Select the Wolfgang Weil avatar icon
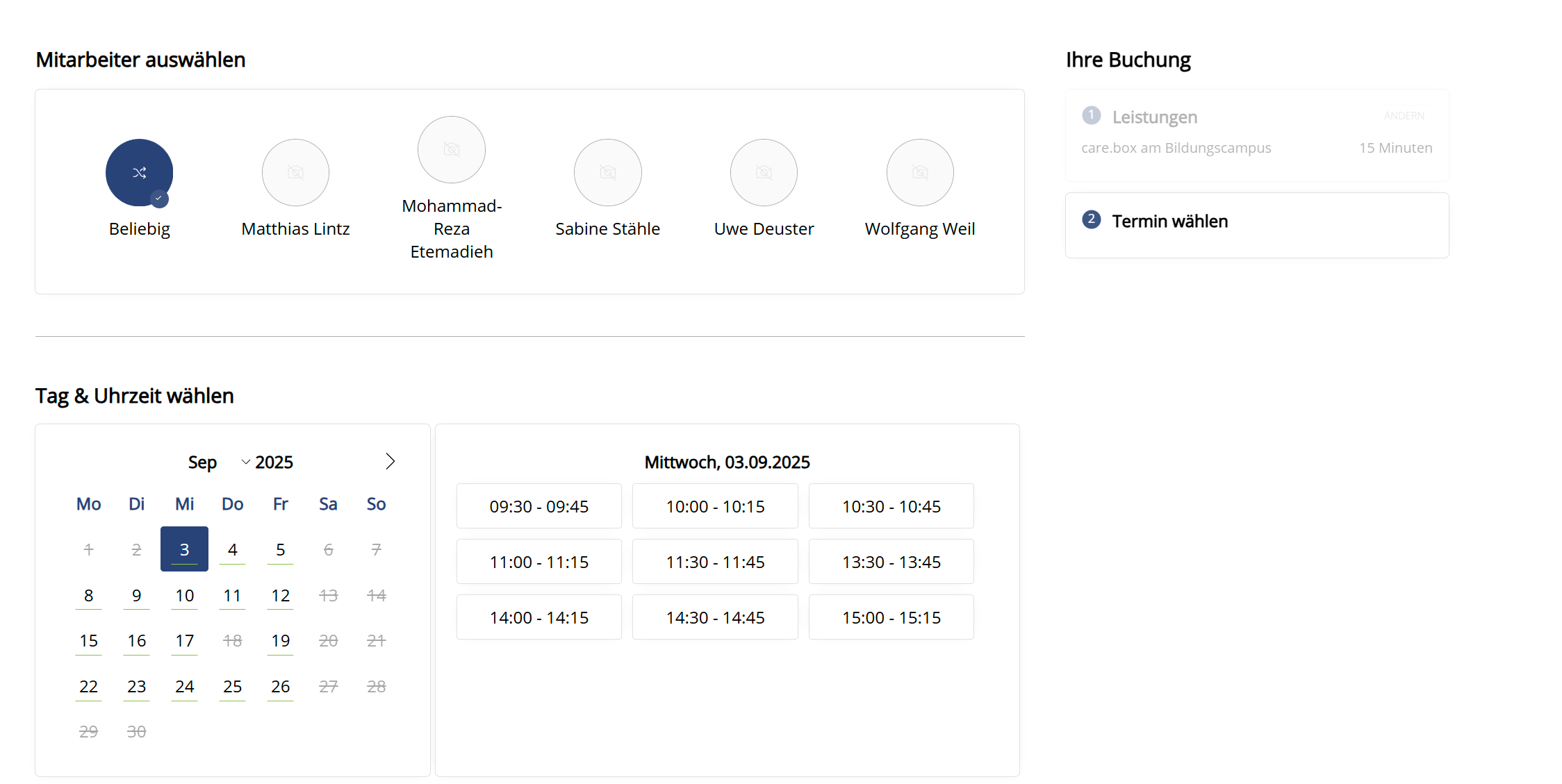The image size is (1562, 784). click(919, 172)
